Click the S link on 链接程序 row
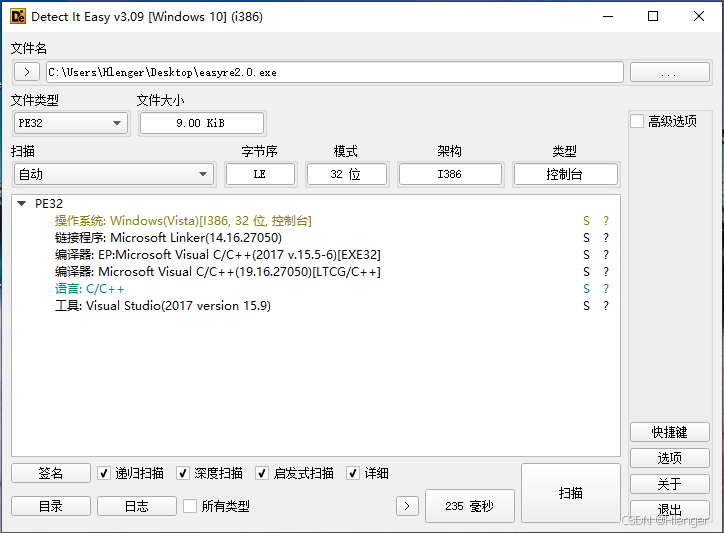The width and height of the screenshot is (724, 533). click(586, 238)
